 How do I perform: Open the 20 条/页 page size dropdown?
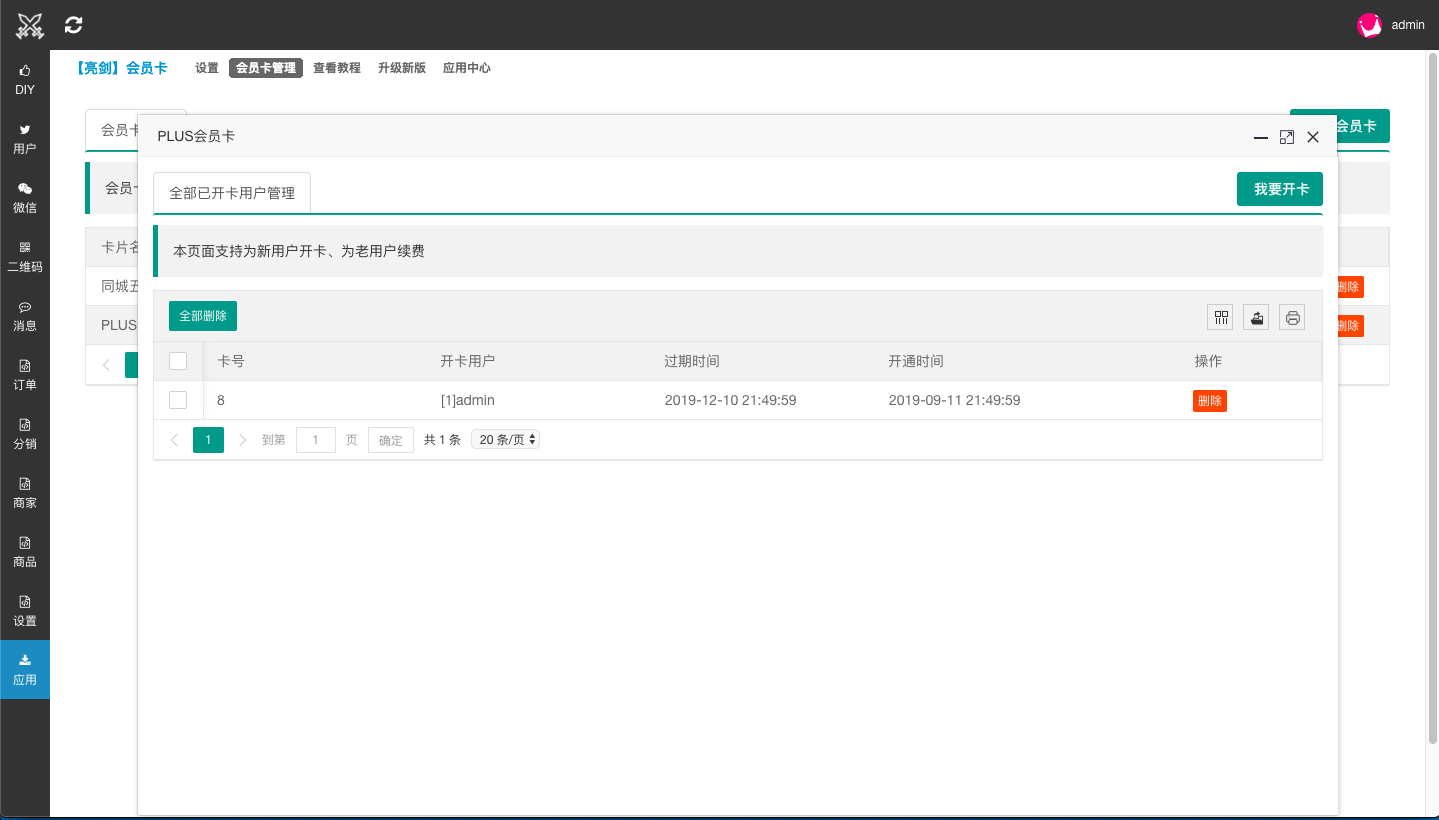pyautogui.click(x=505, y=438)
